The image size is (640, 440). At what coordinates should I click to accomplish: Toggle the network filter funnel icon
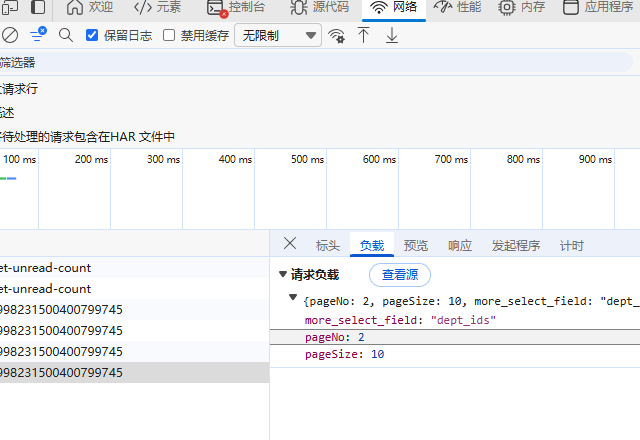37,36
